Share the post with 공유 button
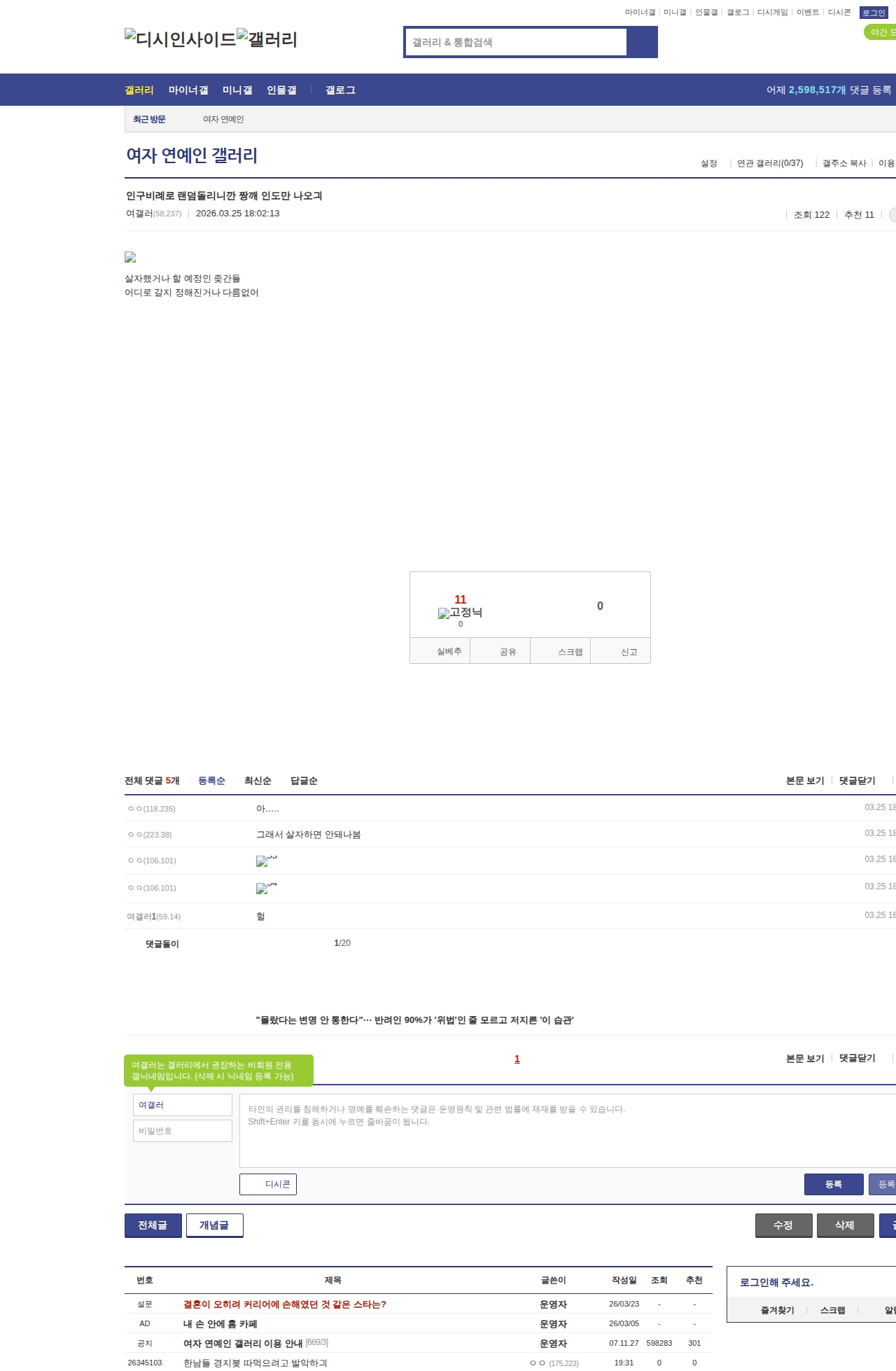 click(500, 651)
